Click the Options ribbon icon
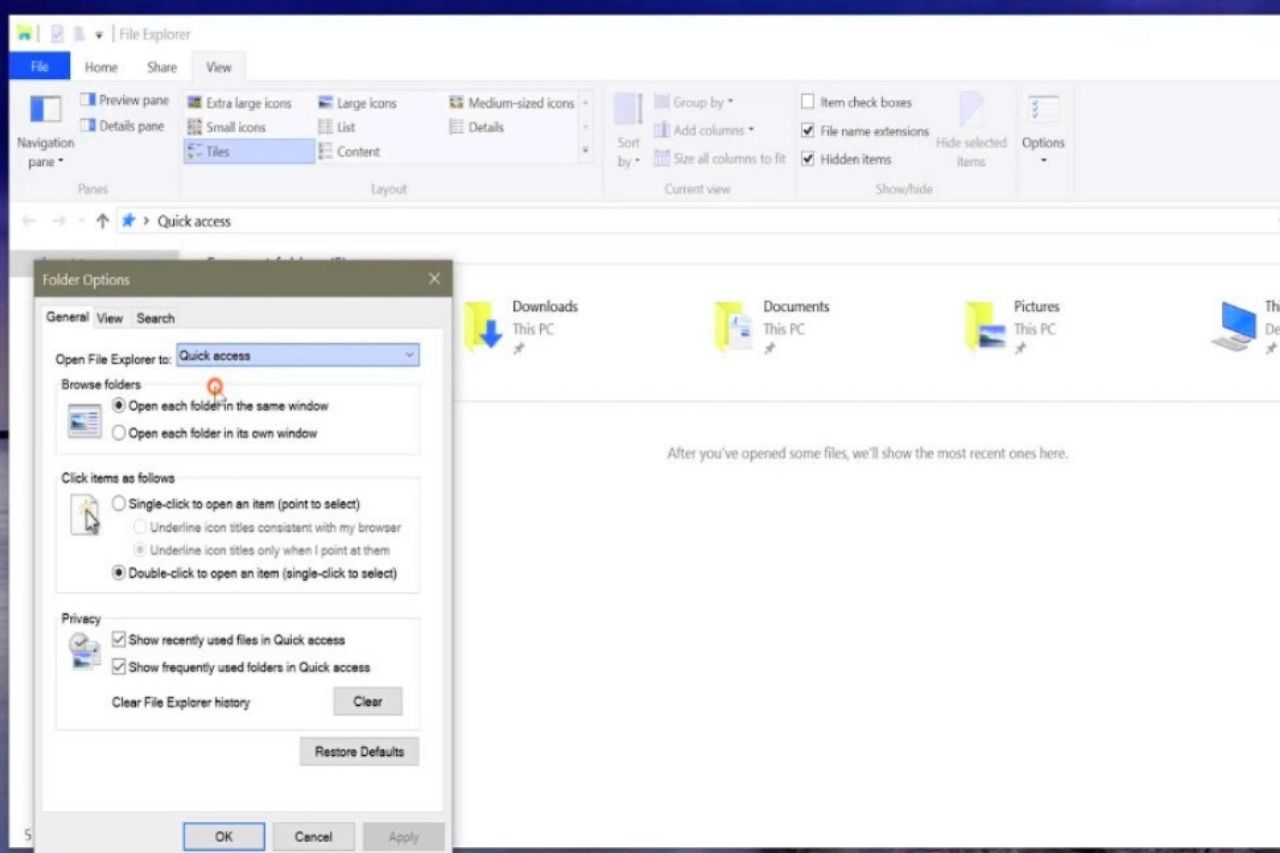 (1043, 111)
